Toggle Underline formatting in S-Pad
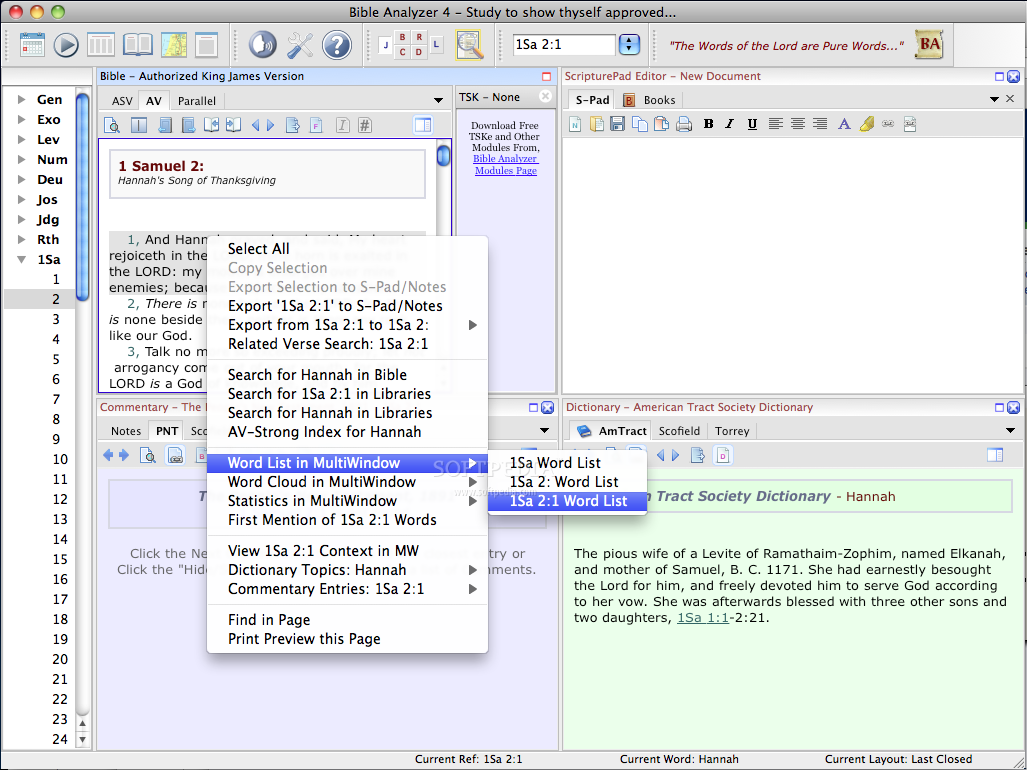This screenshot has height=770, width=1027. coord(752,124)
